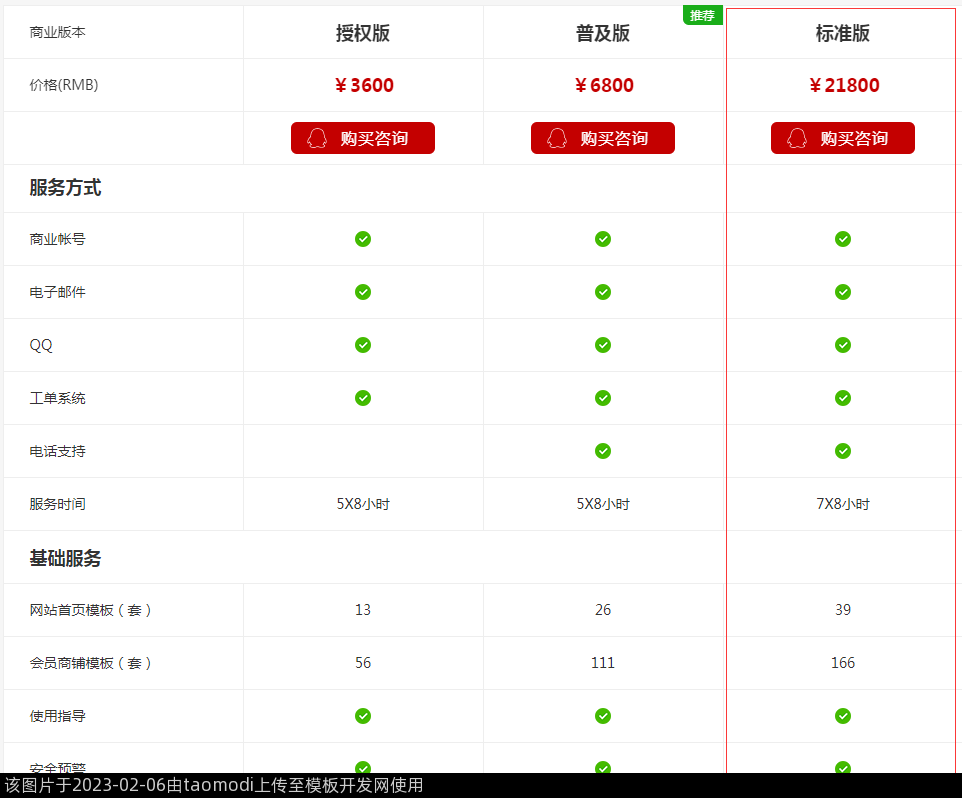Click 购买咨询 button under 授权版
Image resolution: width=962 pixels, height=798 pixels.
tap(363, 138)
